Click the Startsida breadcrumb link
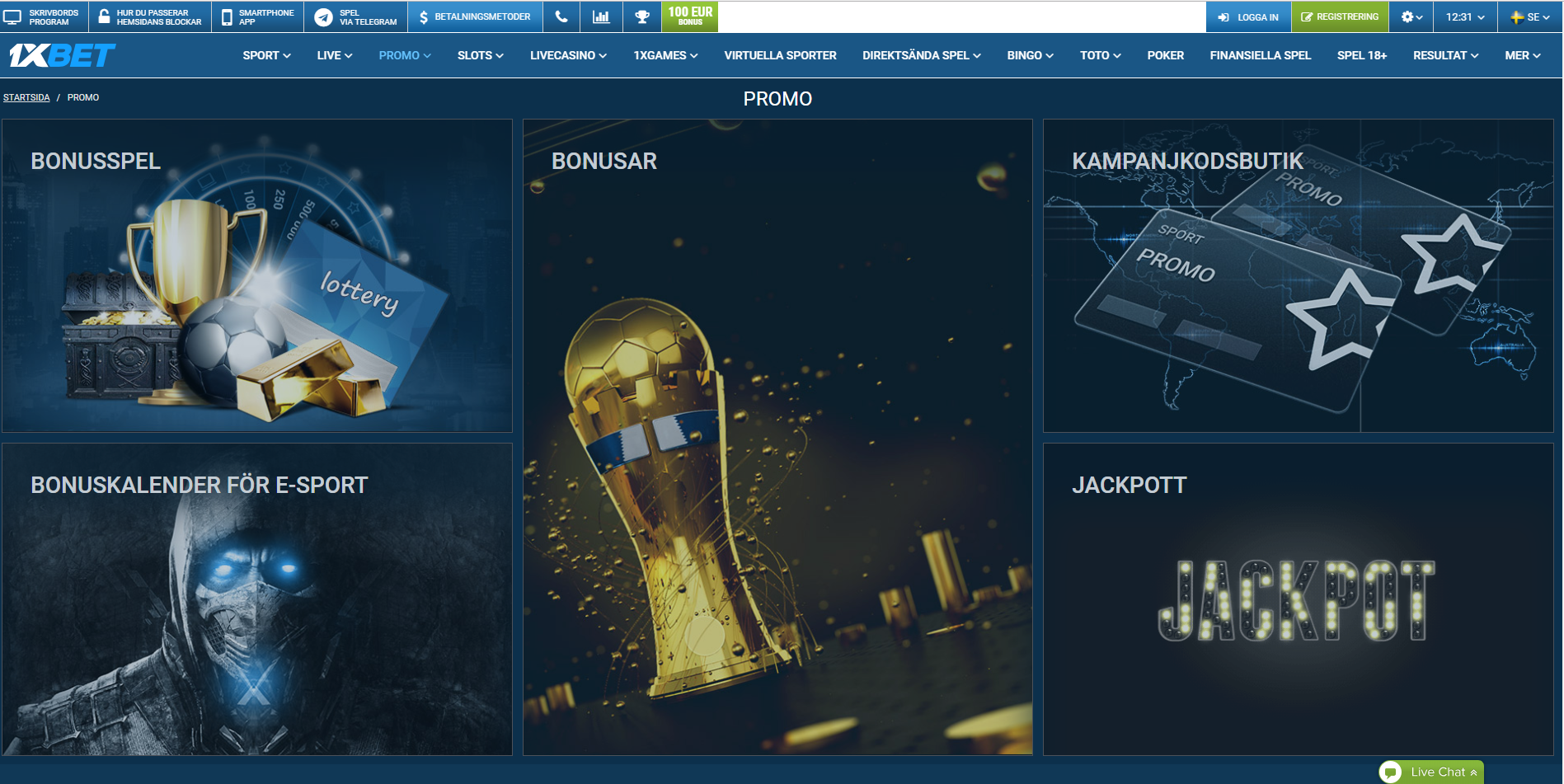This screenshot has height=784, width=1564. click(26, 97)
